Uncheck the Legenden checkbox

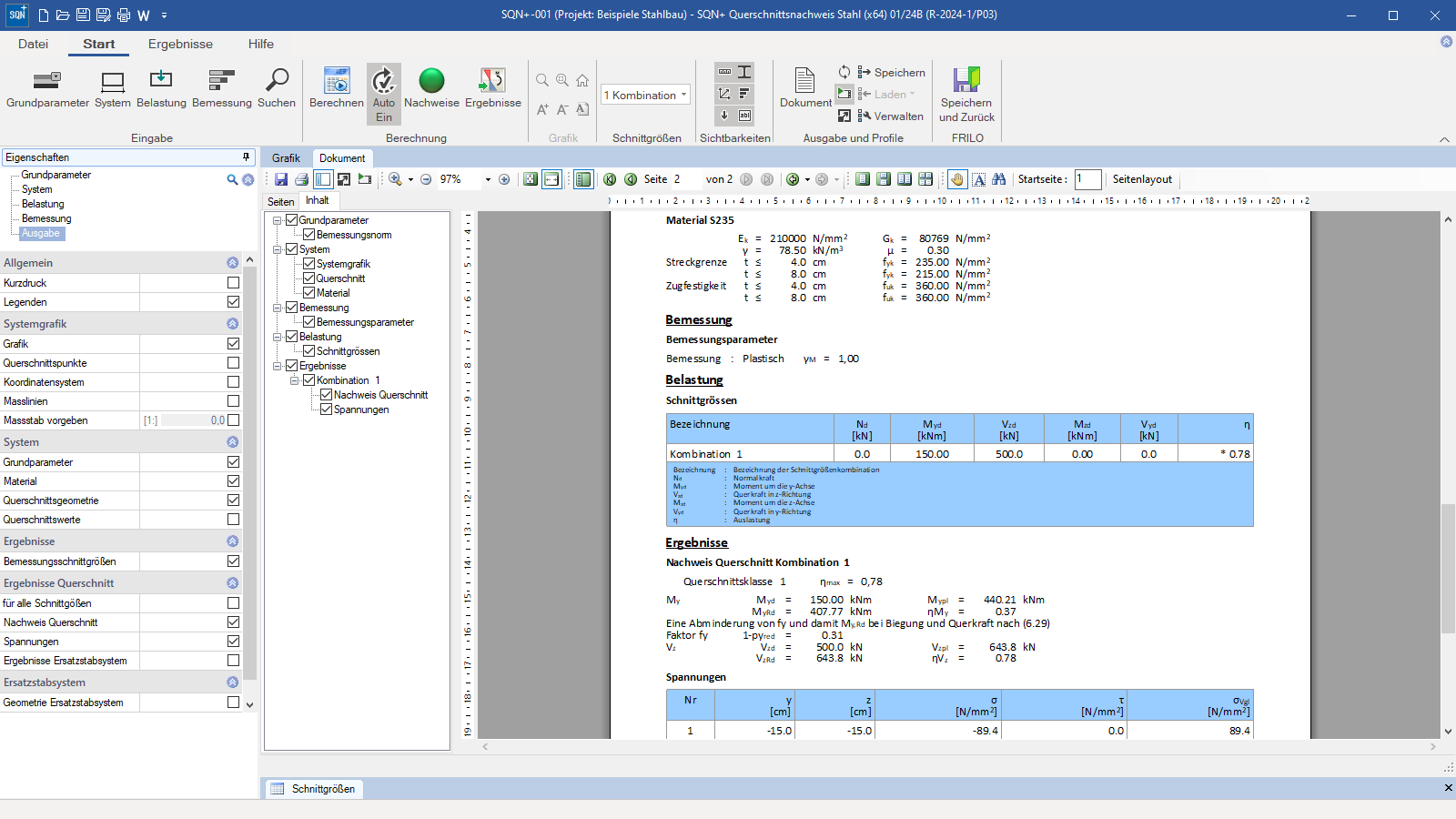234,302
